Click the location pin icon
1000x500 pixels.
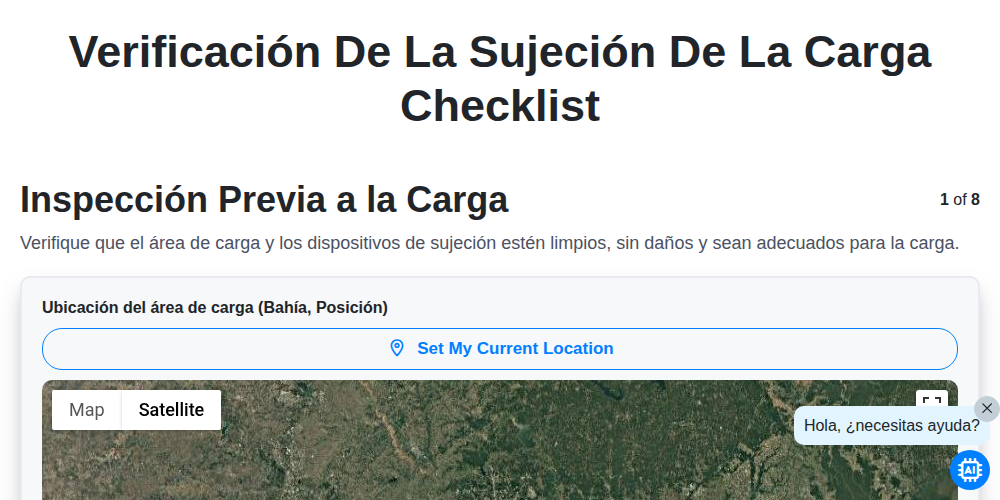coord(397,348)
